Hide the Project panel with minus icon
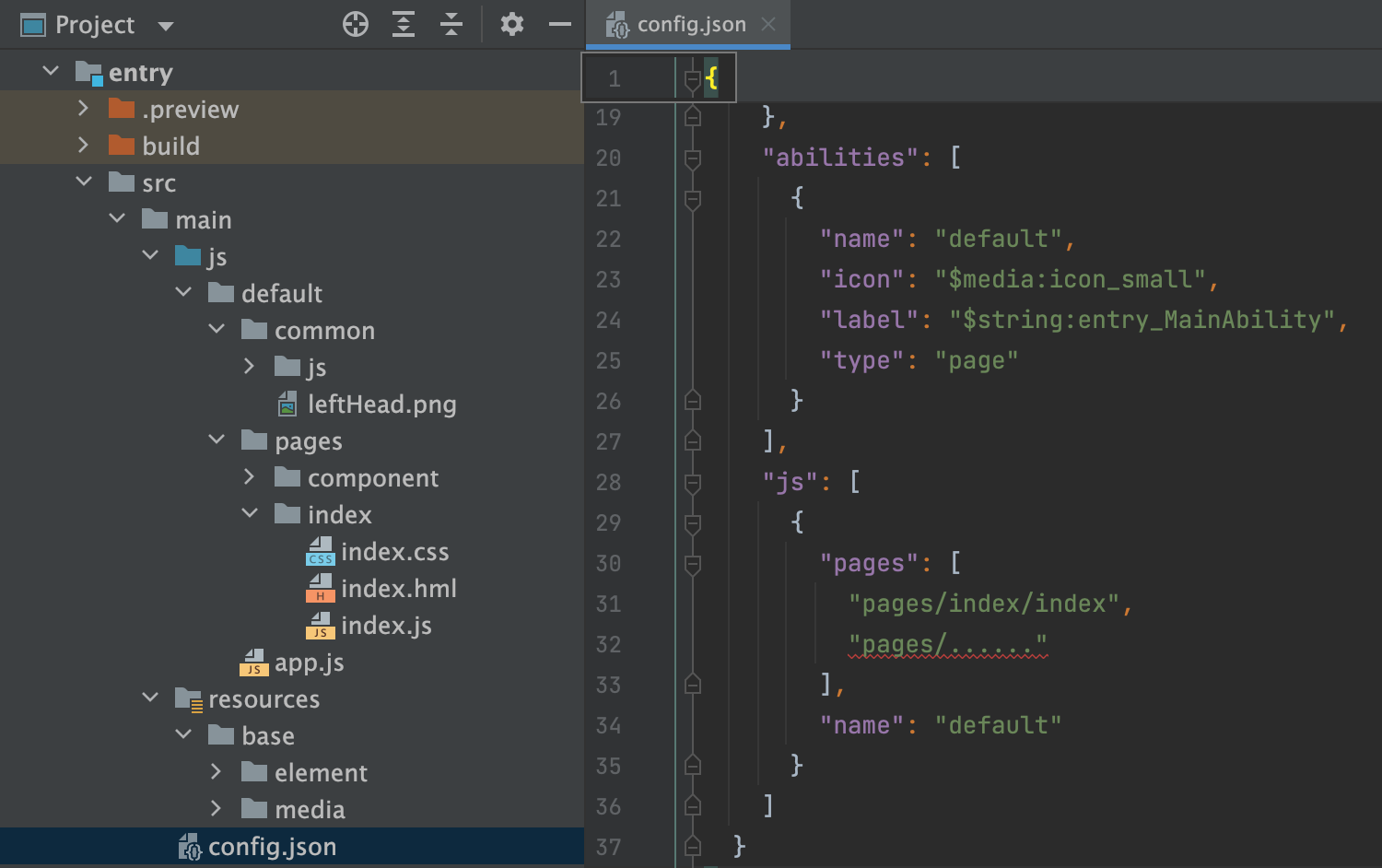 click(560, 24)
